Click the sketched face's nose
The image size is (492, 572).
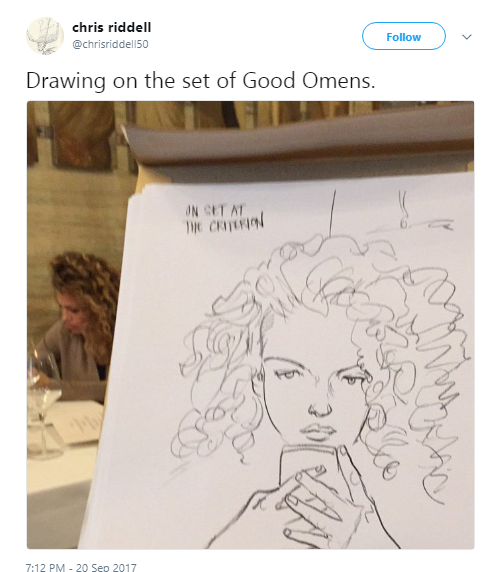tap(320, 408)
